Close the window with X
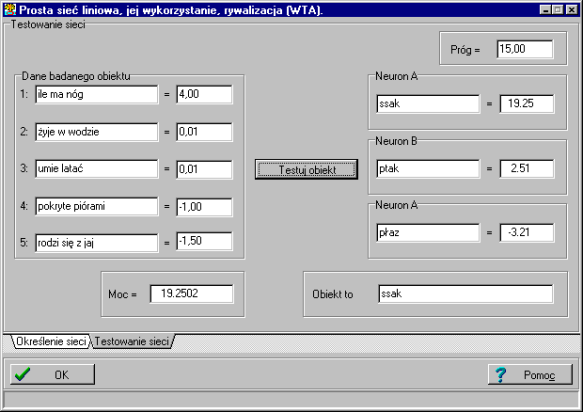This screenshot has width=583, height=412. pos(572,10)
